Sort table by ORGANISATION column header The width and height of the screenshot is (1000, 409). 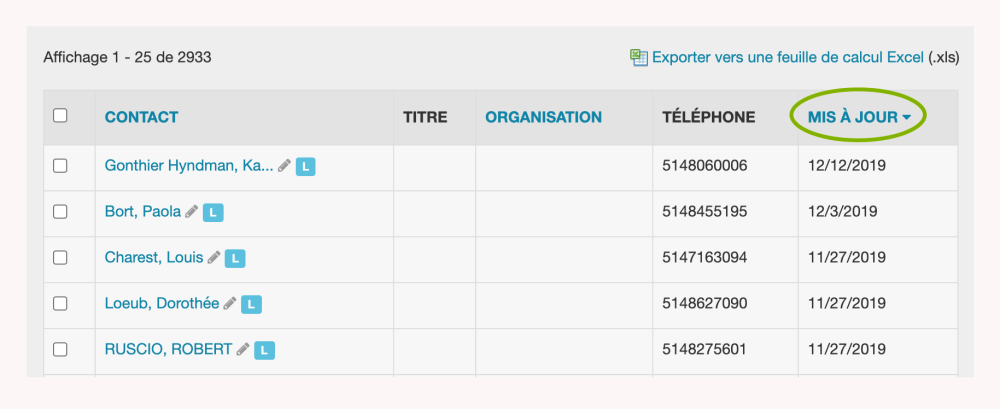(543, 117)
